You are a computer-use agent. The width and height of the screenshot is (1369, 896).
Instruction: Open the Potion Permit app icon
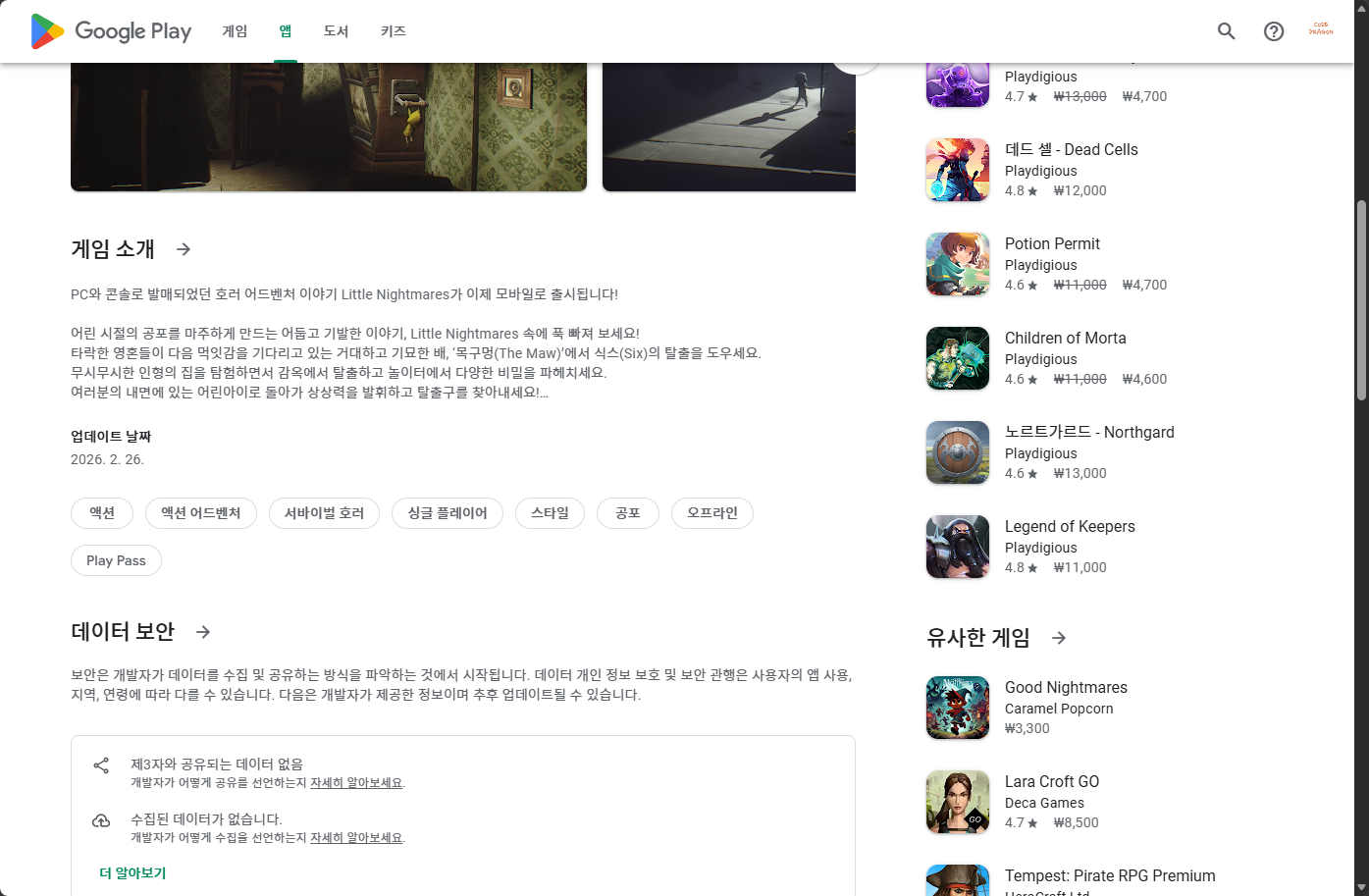tap(958, 264)
